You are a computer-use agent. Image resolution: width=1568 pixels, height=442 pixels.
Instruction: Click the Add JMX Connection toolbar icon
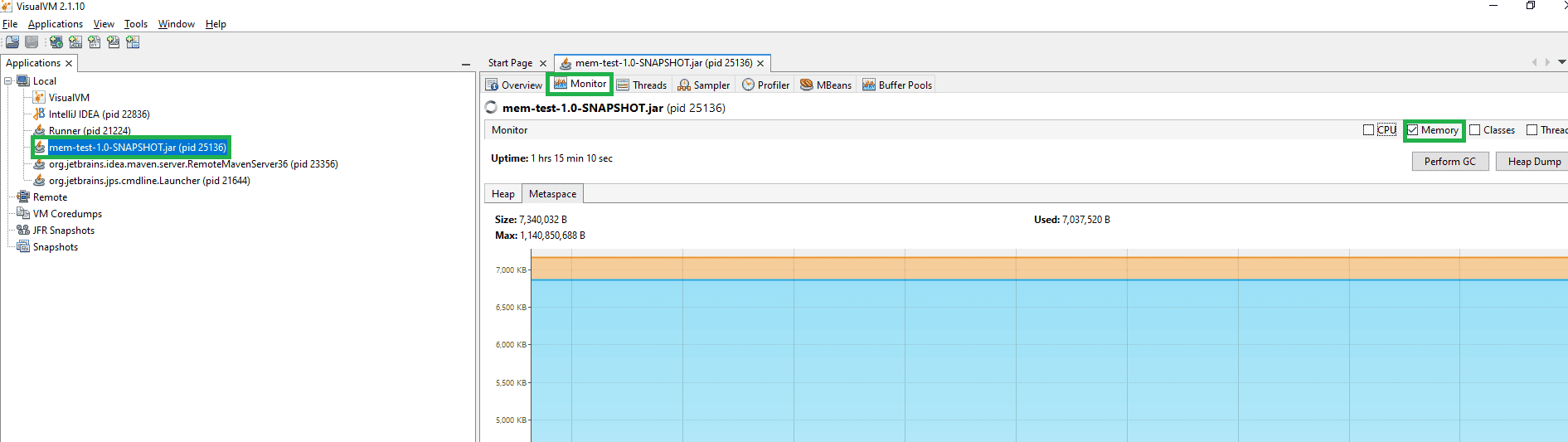tap(75, 42)
